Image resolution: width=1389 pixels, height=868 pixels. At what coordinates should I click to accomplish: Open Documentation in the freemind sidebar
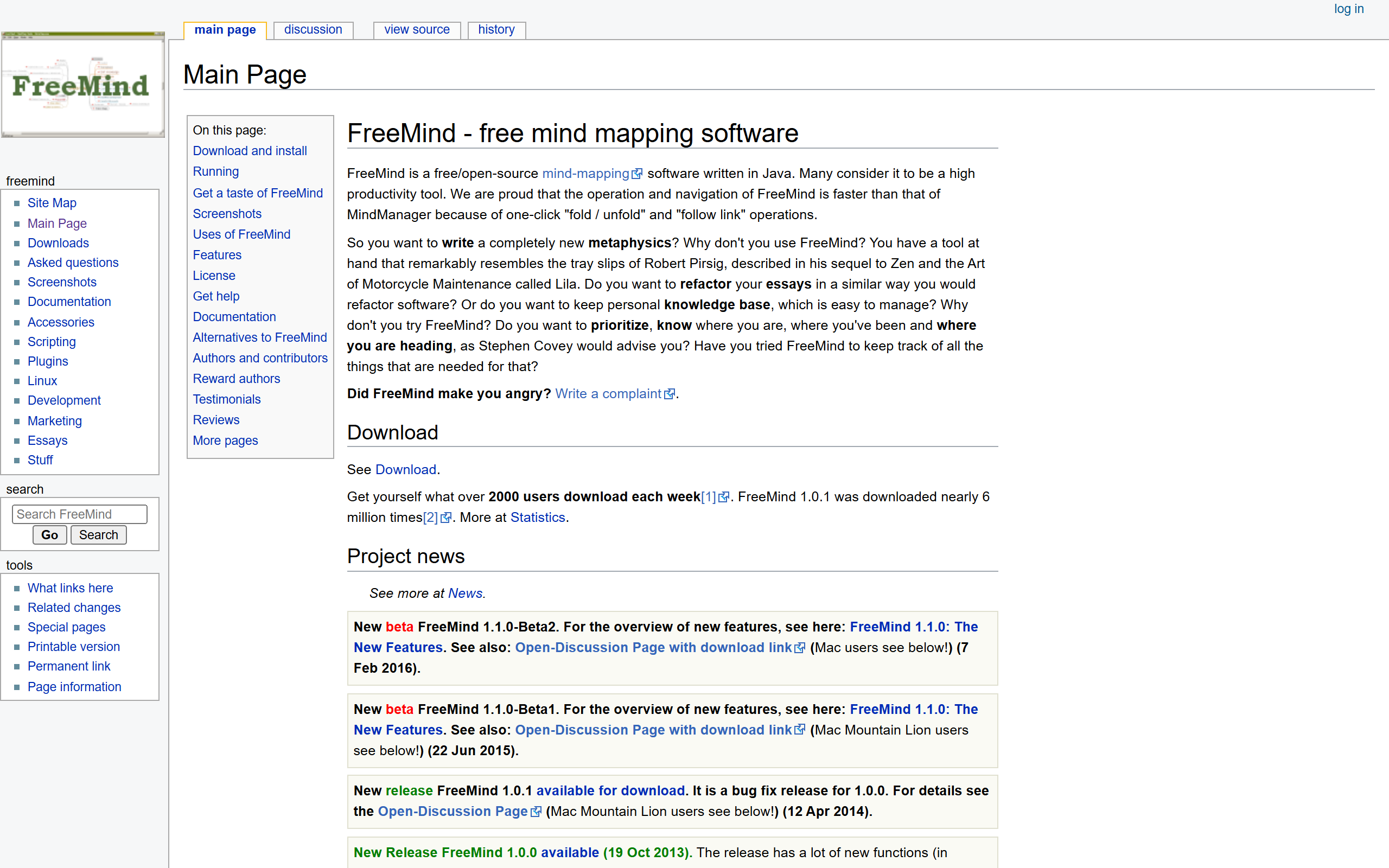69,302
